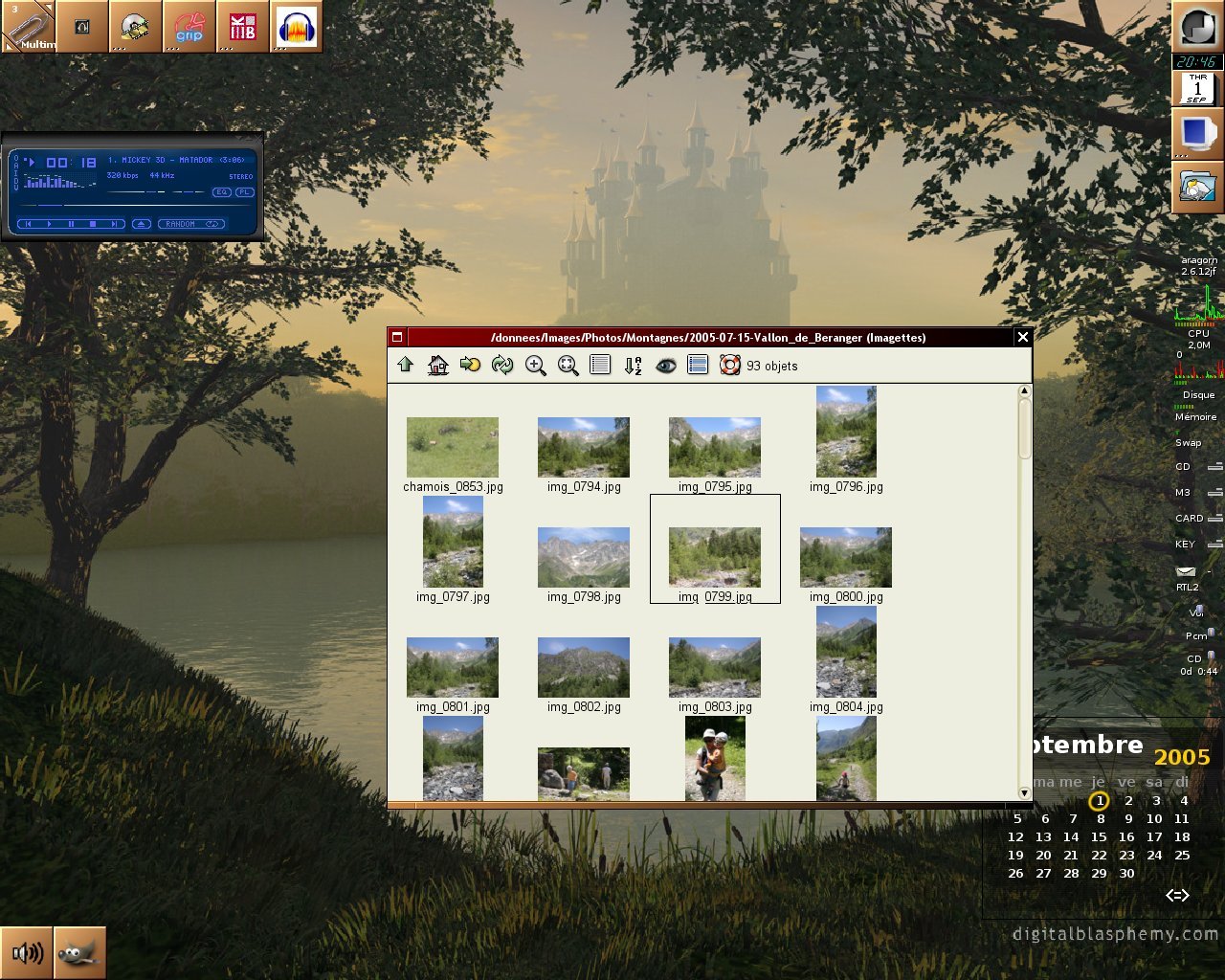Click the file list scroll-down arrow
This screenshot has height=980, width=1225.
click(1024, 792)
